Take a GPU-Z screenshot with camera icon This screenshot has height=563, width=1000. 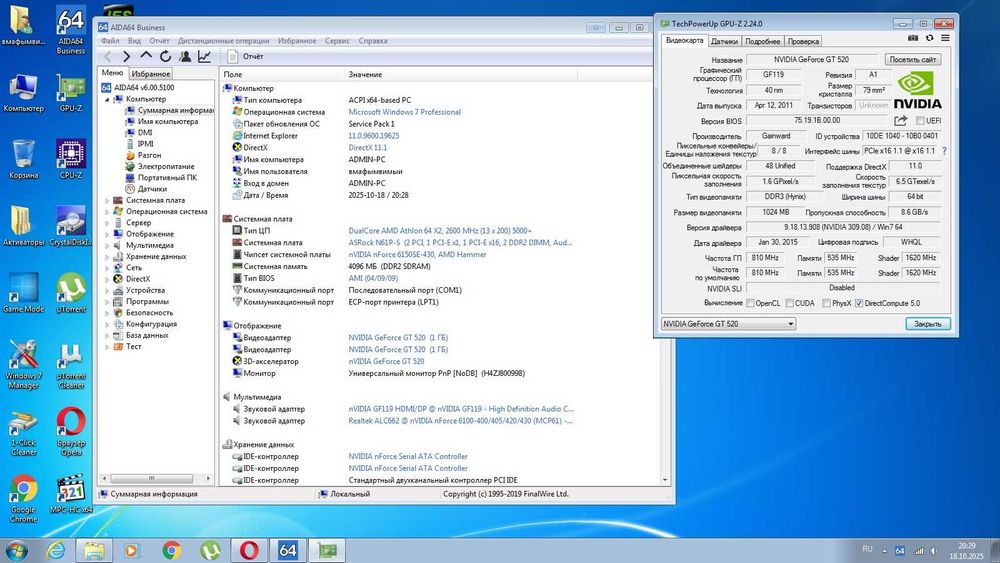coord(913,38)
